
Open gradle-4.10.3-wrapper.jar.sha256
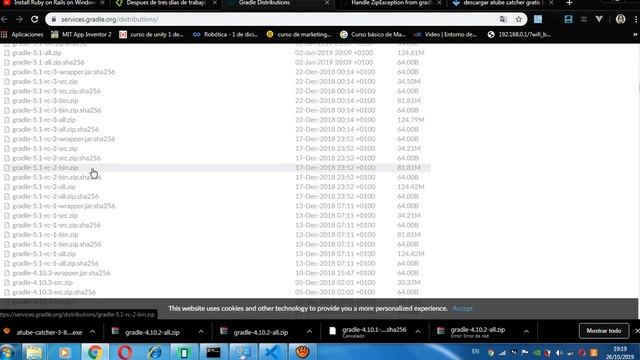click(x=61, y=273)
